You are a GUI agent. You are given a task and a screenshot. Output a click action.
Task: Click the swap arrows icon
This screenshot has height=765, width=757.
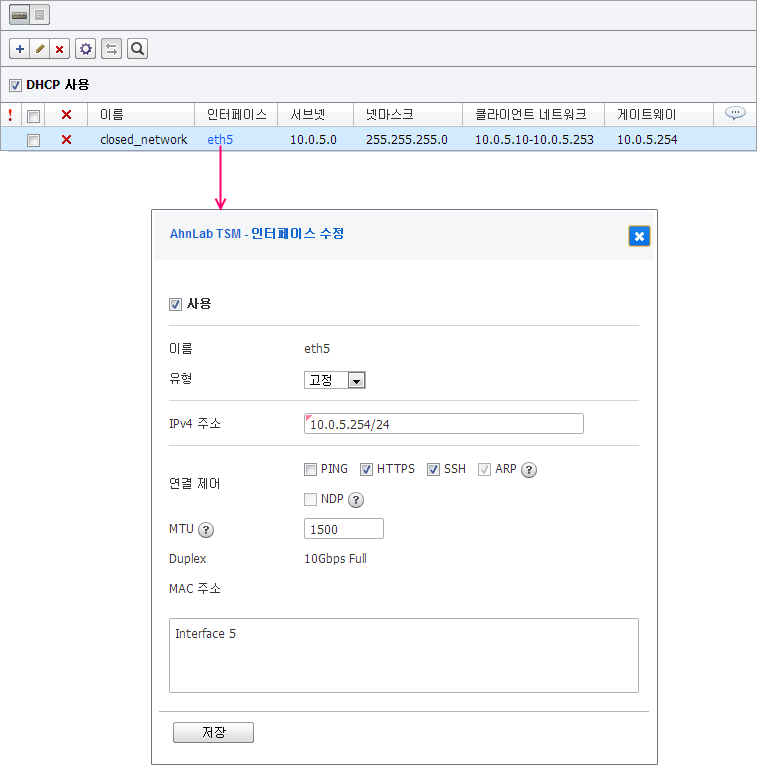click(112, 49)
